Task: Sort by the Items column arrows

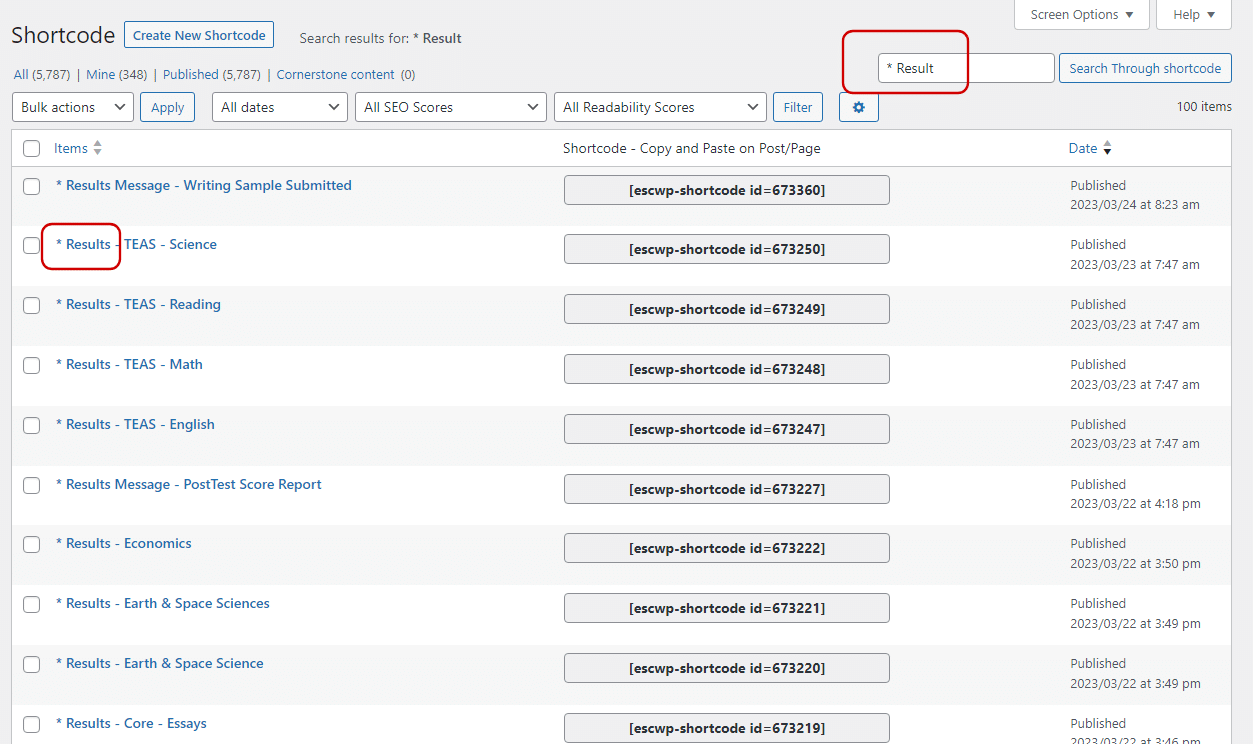Action: pyautogui.click(x=97, y=148)
